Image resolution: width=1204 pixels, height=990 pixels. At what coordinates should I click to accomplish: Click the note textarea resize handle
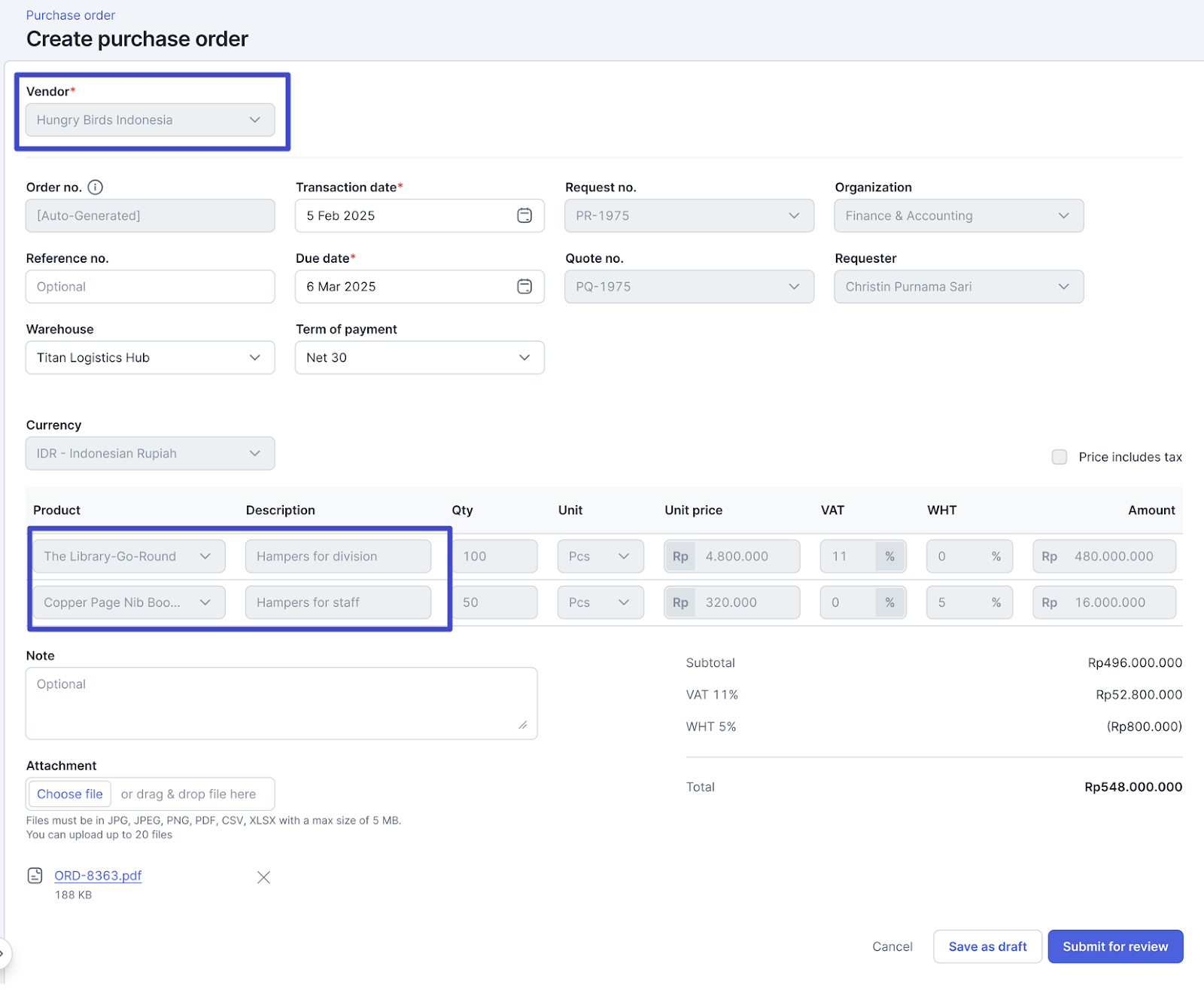click(522, 725)
